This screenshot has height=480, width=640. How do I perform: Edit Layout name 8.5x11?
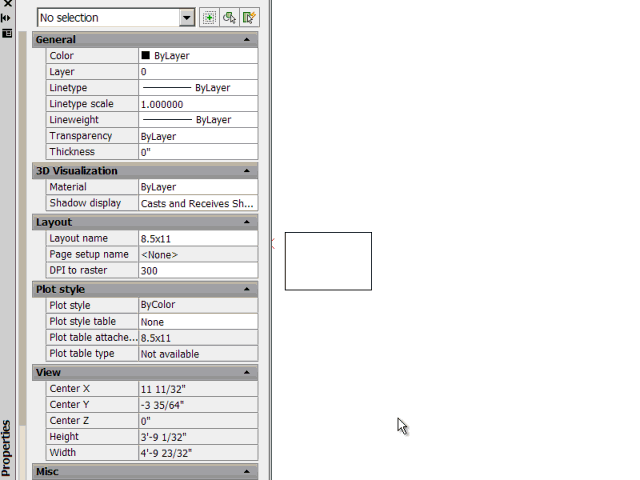point(198,238)
